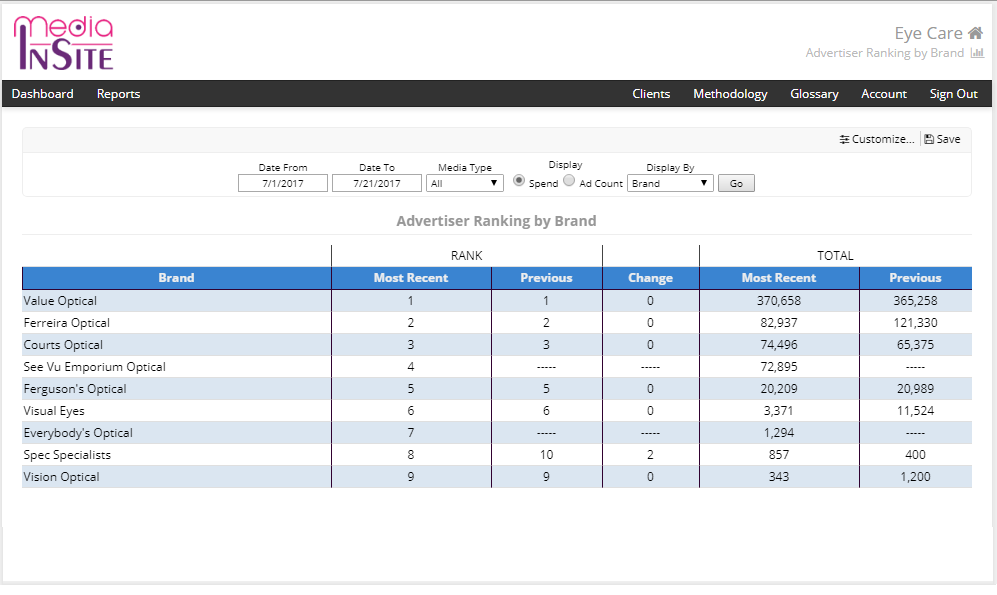Click the Save floppy disk icon

click(x=929, y=139)
